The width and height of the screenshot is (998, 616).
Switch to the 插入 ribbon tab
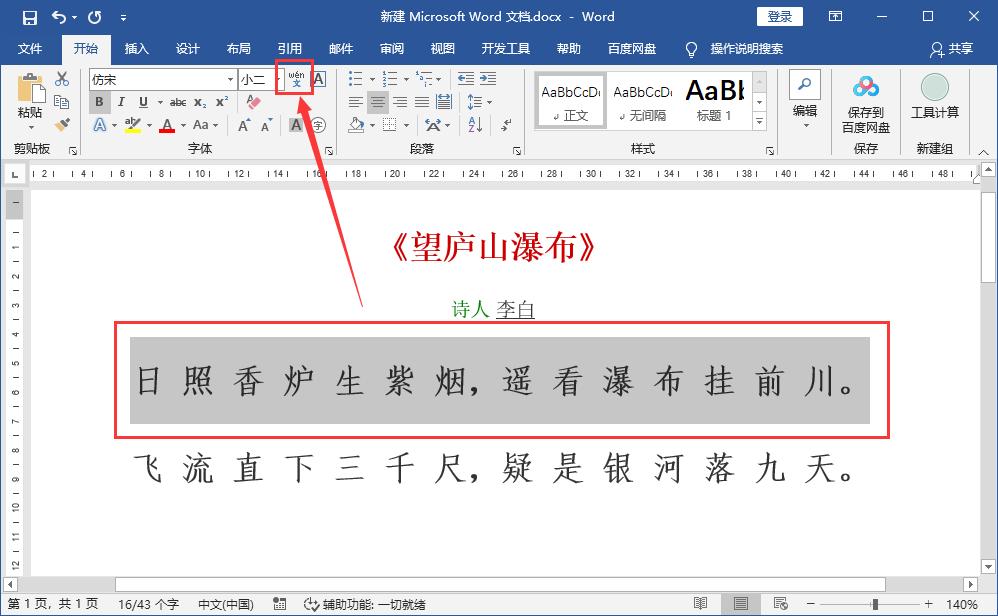(138, 48)
